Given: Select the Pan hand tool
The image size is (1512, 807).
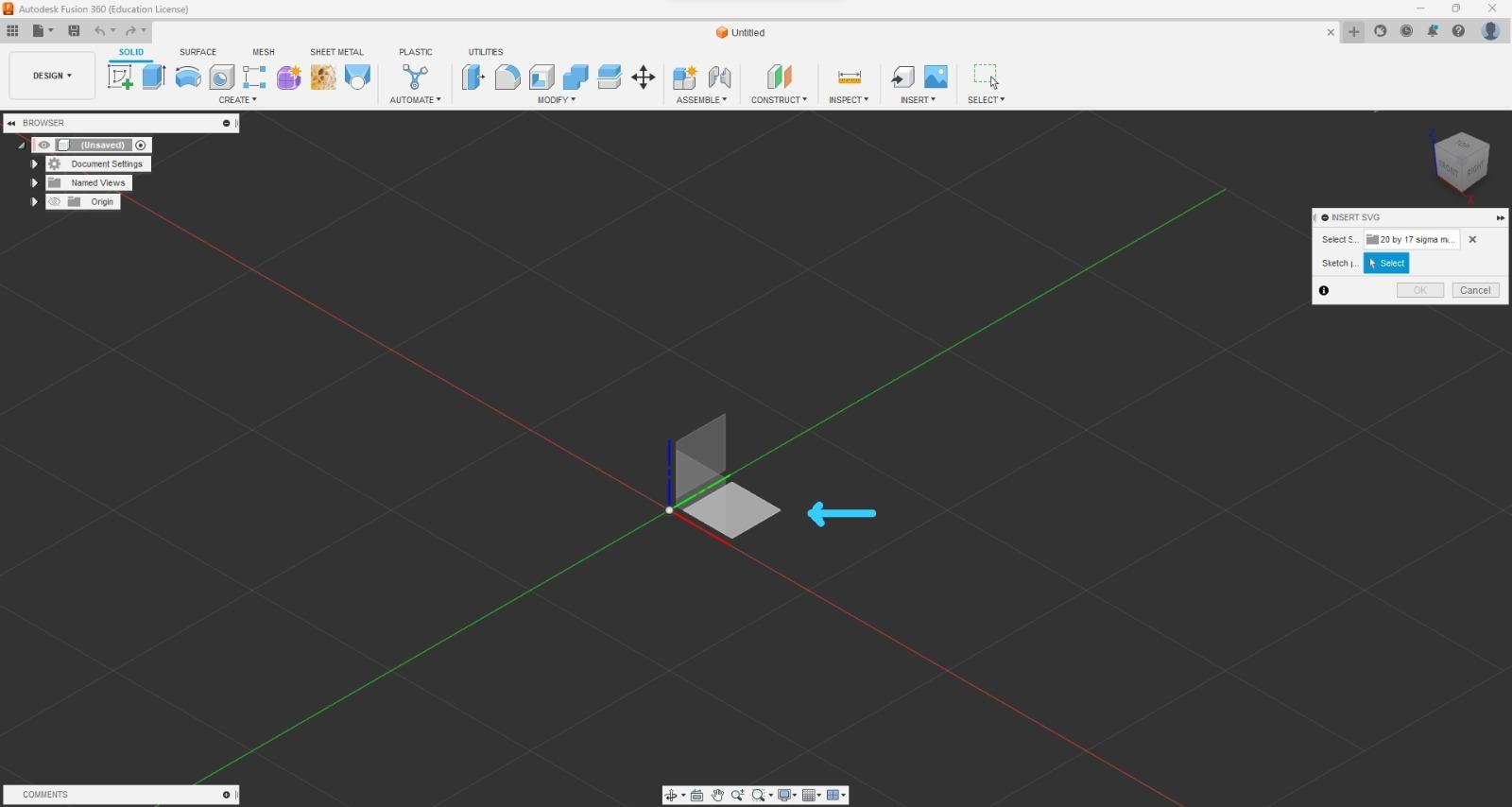Looking at the screenshot, I should point(717,796).
